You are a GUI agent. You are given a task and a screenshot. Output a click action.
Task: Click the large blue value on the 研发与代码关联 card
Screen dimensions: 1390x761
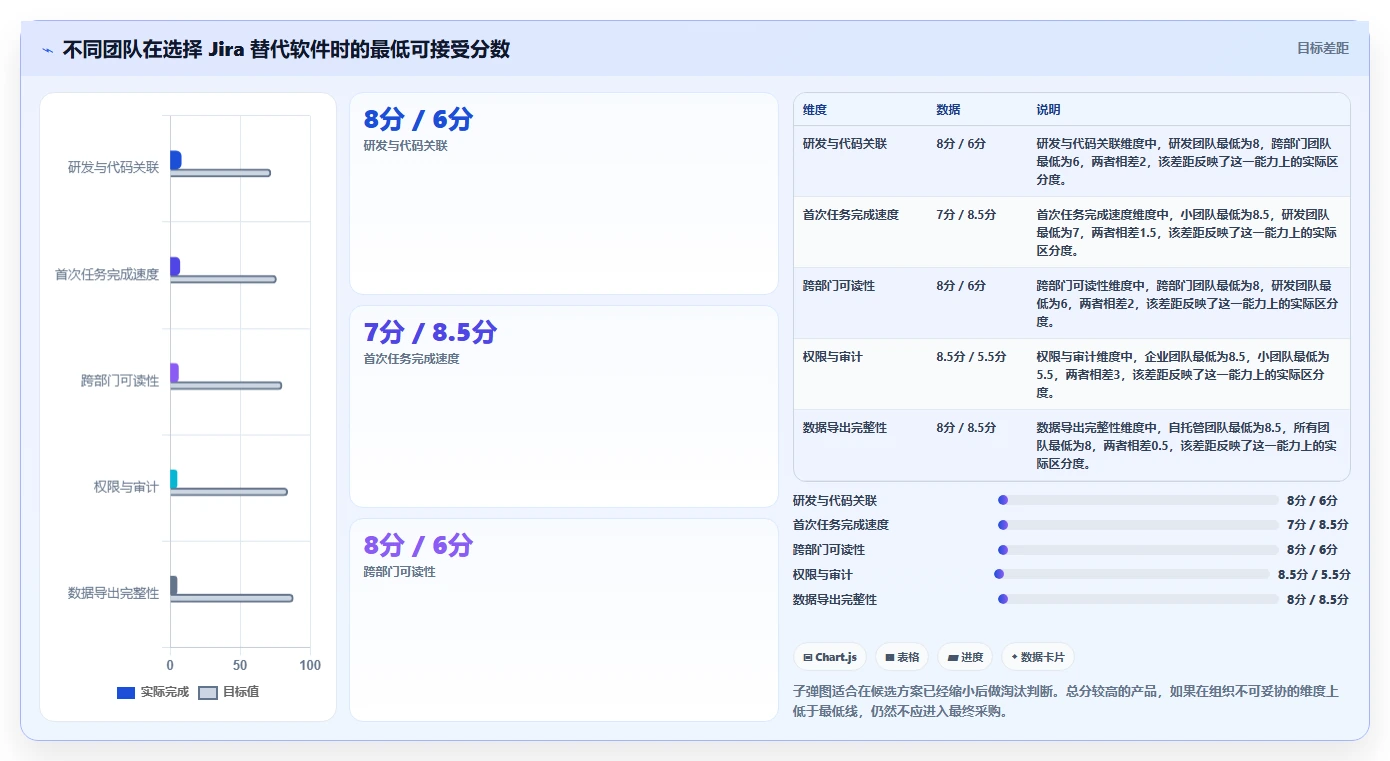(x=418, y=120)
